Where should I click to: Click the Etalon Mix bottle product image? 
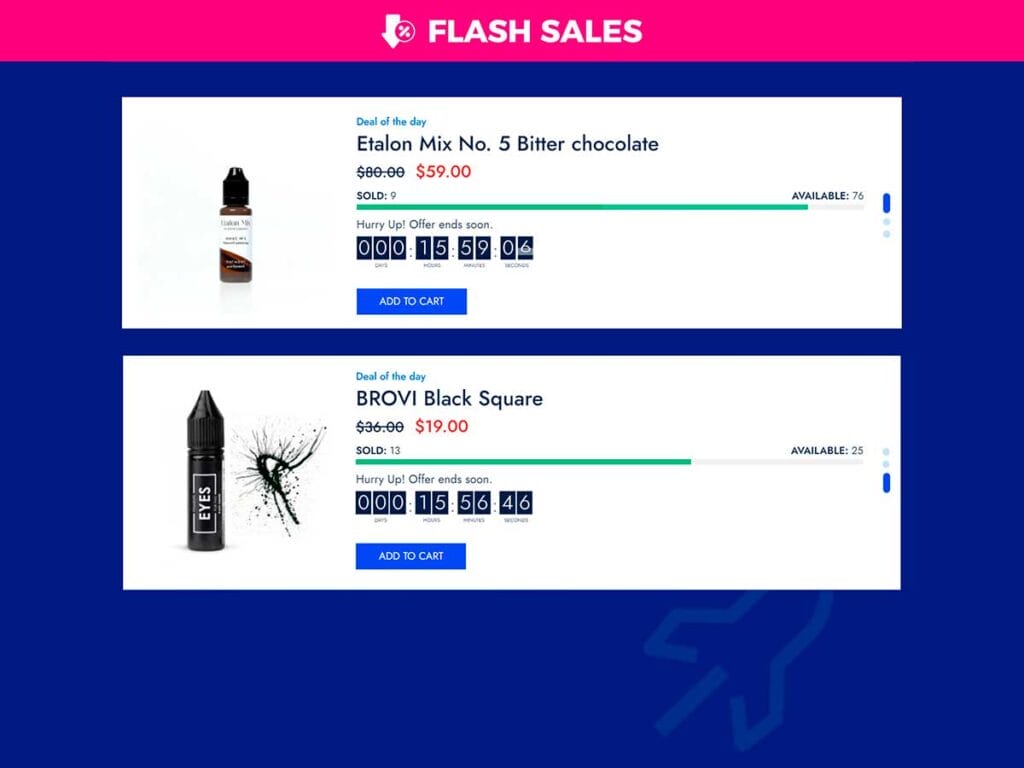(x=236, y=225)
